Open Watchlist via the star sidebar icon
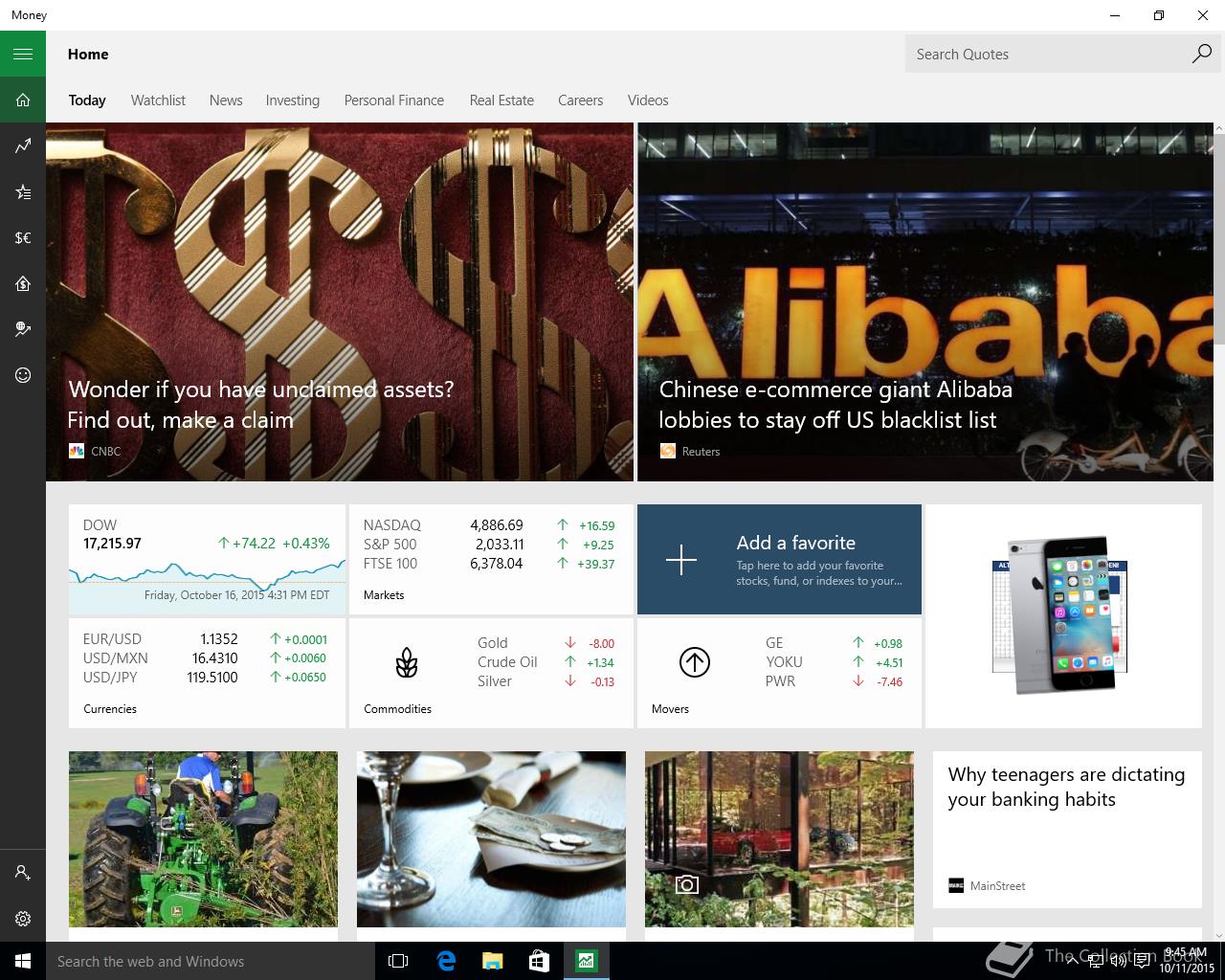 [x=23, y=191]
